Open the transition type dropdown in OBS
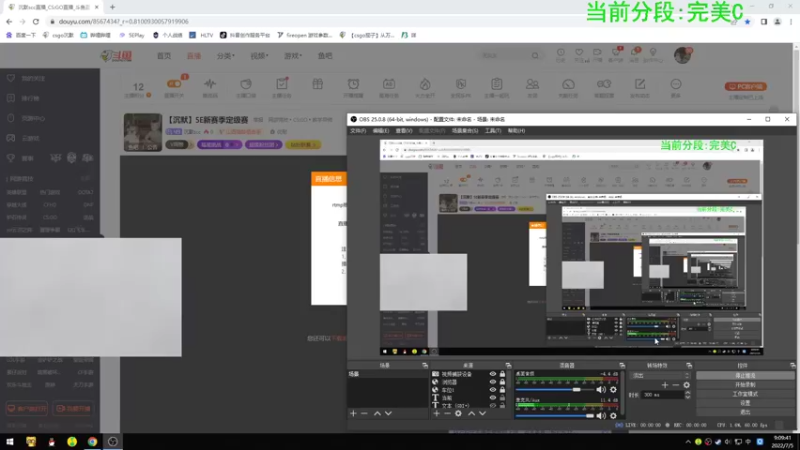Viewport: 800px width, 450px height. (660, 376)
